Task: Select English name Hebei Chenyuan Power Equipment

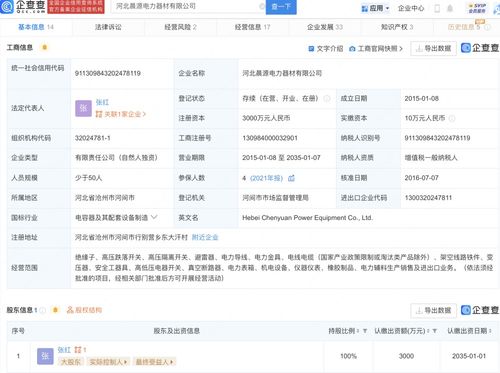Action: point(307,218)
